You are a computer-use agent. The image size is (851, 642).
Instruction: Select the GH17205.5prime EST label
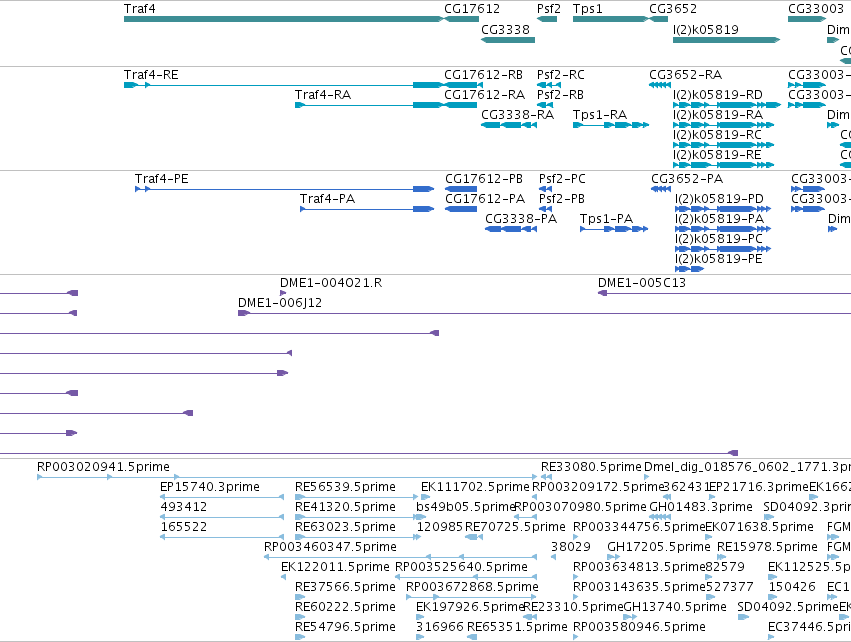point(659,547)
